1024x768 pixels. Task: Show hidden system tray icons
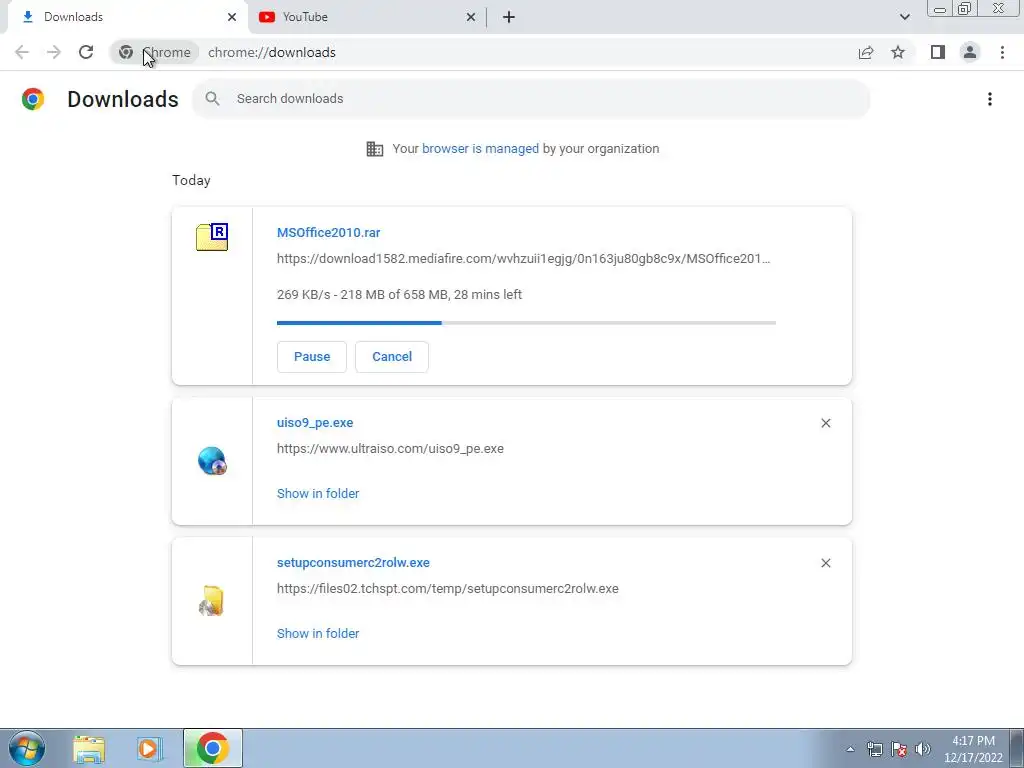pos(850,749)
